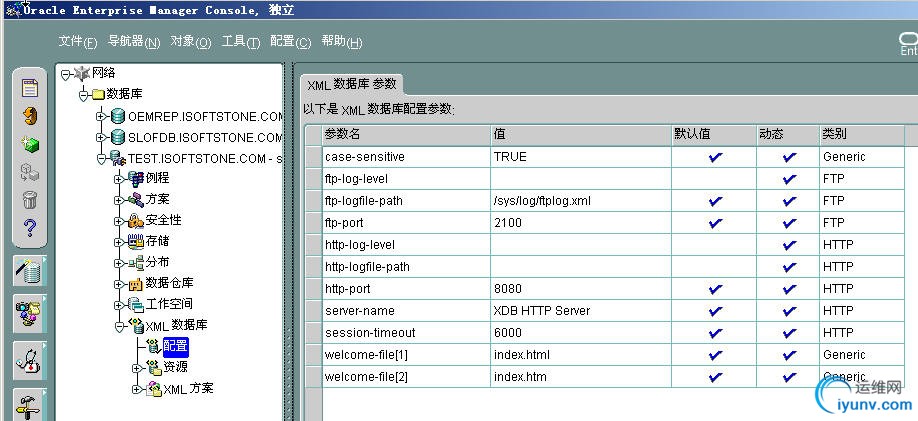918x421 pixels.
Task: Collapse the XML 数据库 tree node
Action: 119,326
